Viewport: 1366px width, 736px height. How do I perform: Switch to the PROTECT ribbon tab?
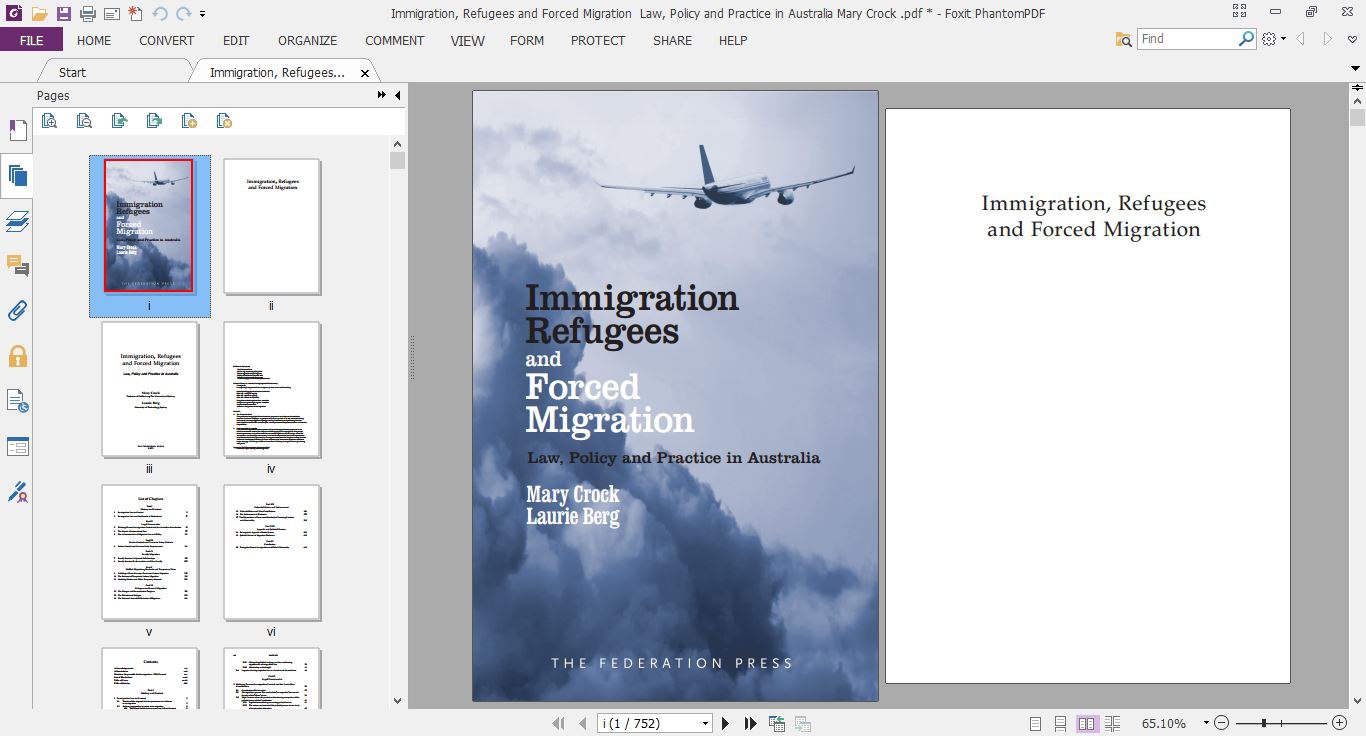(x=598, y=40)
